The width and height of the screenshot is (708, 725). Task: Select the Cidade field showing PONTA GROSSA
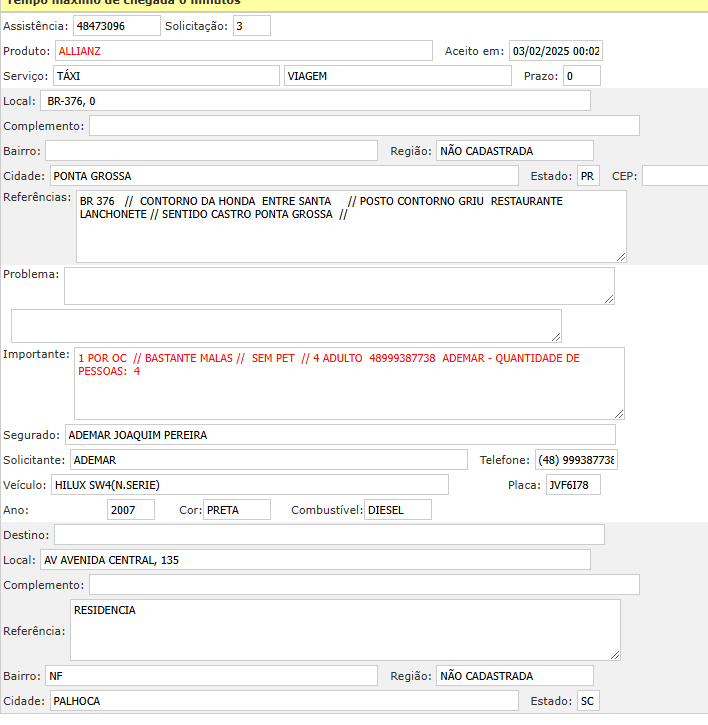(284, 176)
